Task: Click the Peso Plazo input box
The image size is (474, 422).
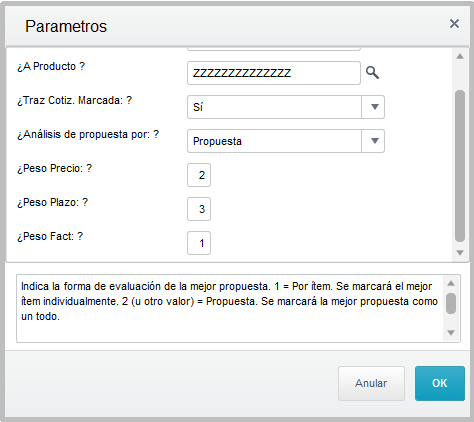Action: (199, 209)
